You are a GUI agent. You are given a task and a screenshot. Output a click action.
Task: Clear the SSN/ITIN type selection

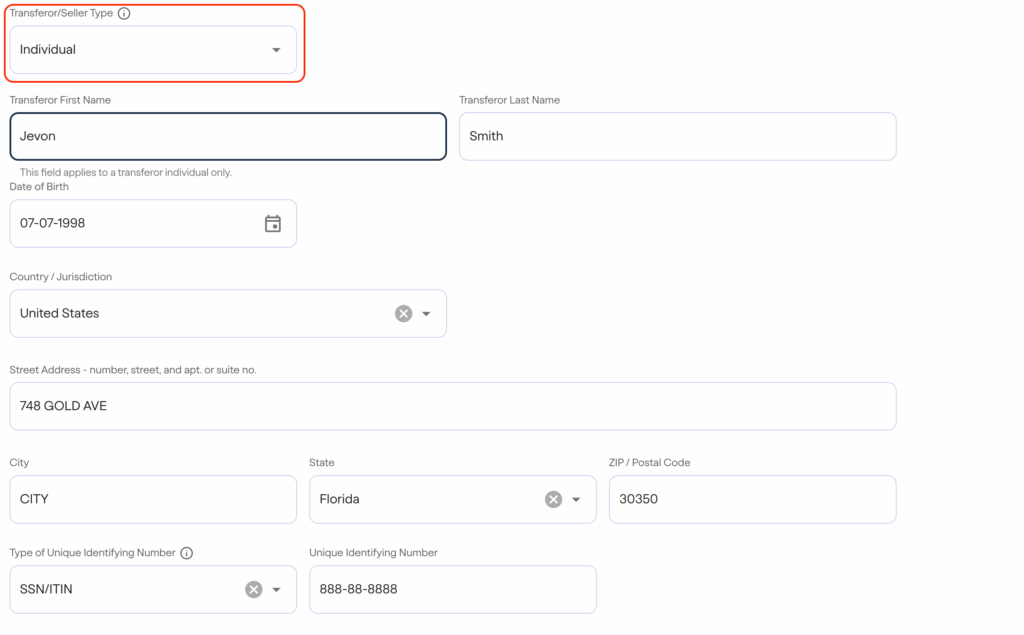click(254, 589)
